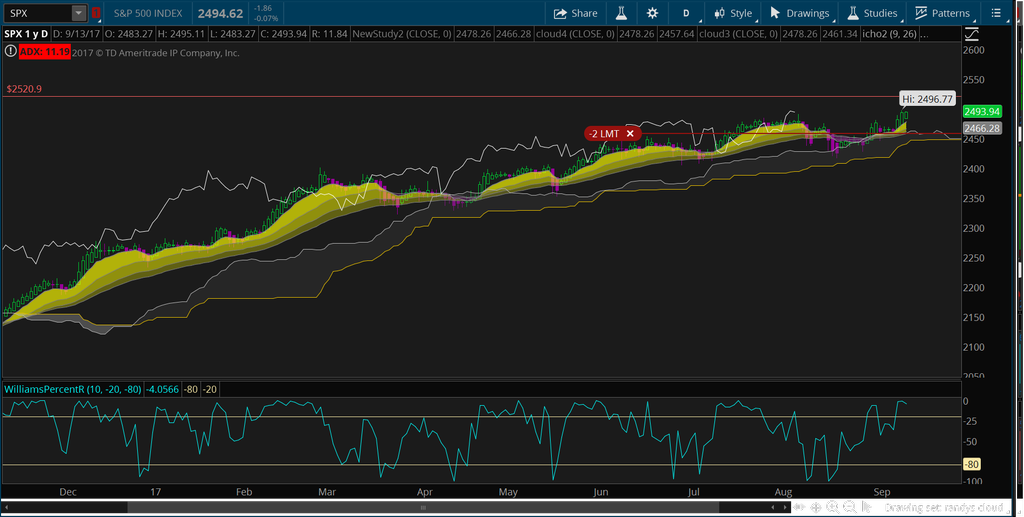
Task: Click the crosshair move icon
Action: (816, 507)
